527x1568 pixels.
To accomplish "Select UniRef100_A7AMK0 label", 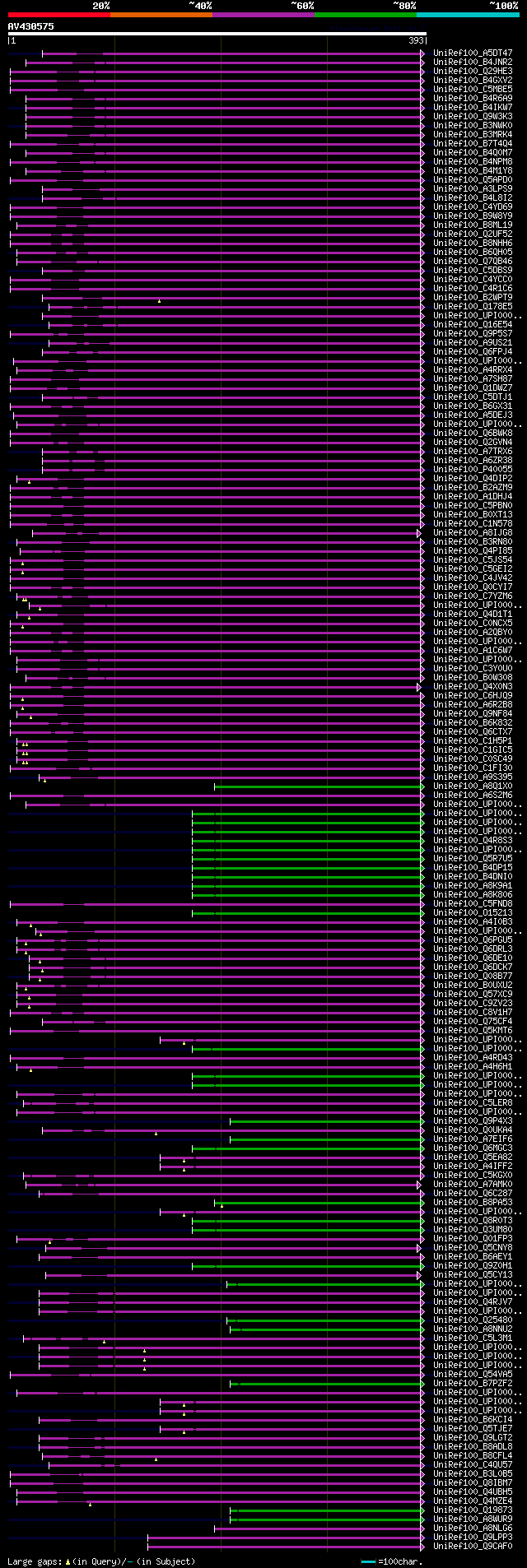I will pyautogui.click(x=473, y=1185).
